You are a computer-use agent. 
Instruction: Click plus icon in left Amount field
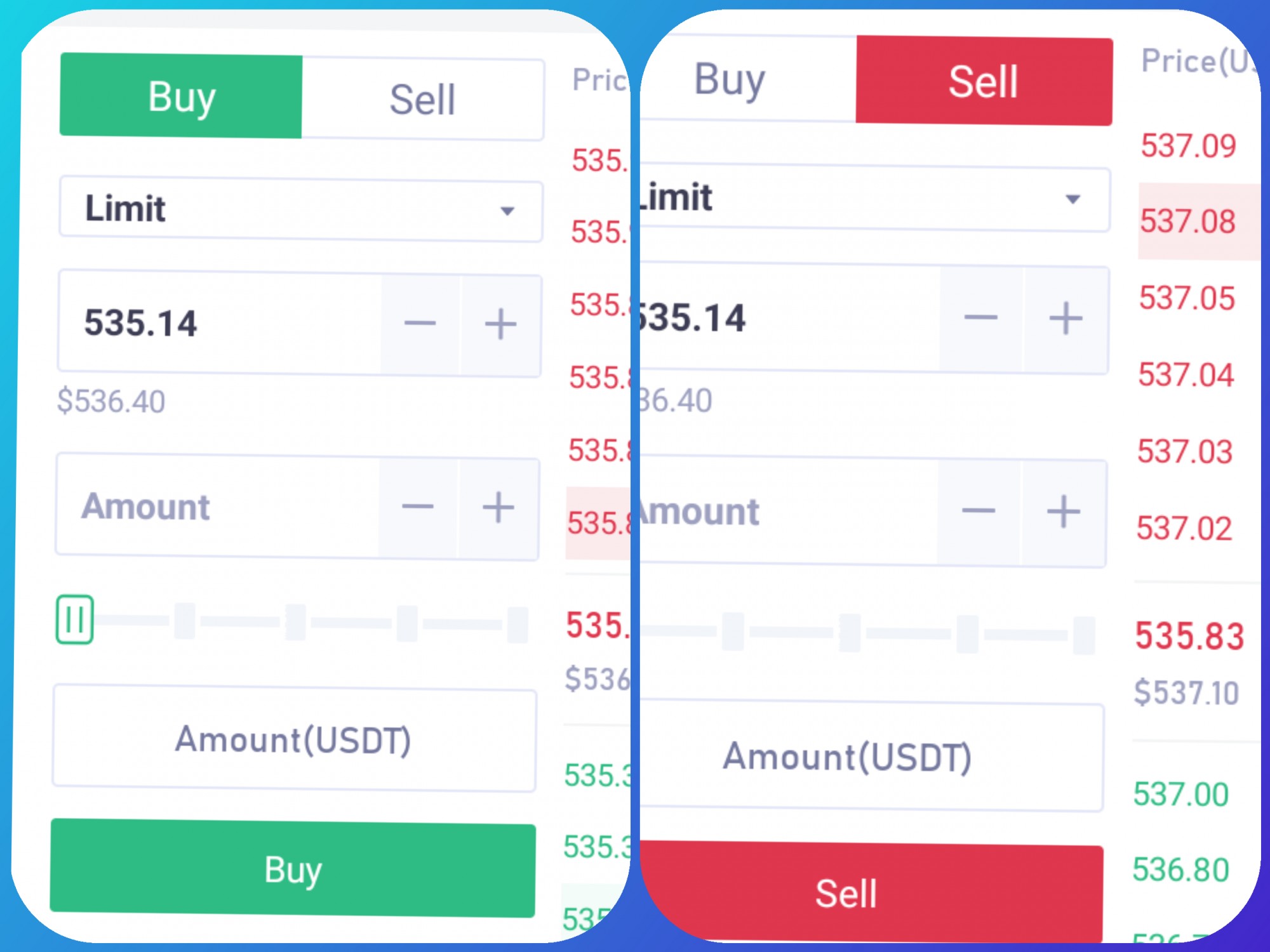tap(498, 508)
